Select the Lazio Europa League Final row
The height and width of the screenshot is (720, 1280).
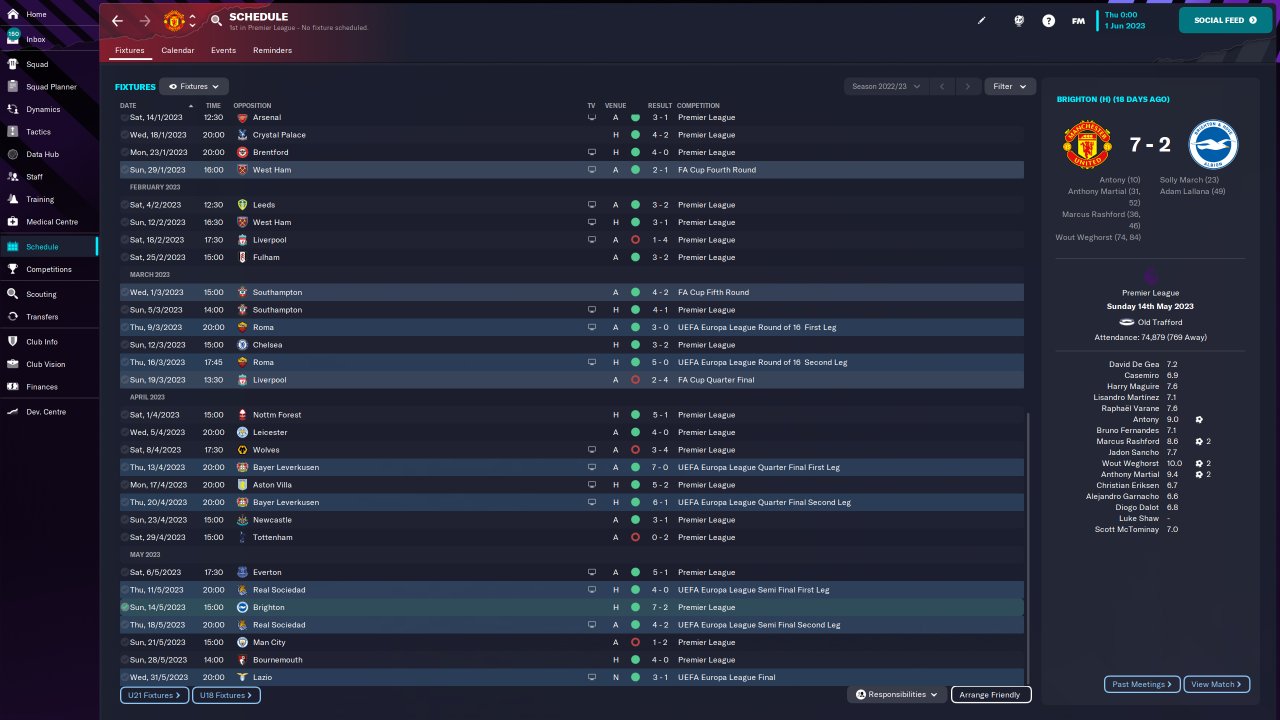pyautogui.click(x=572, y=678)
